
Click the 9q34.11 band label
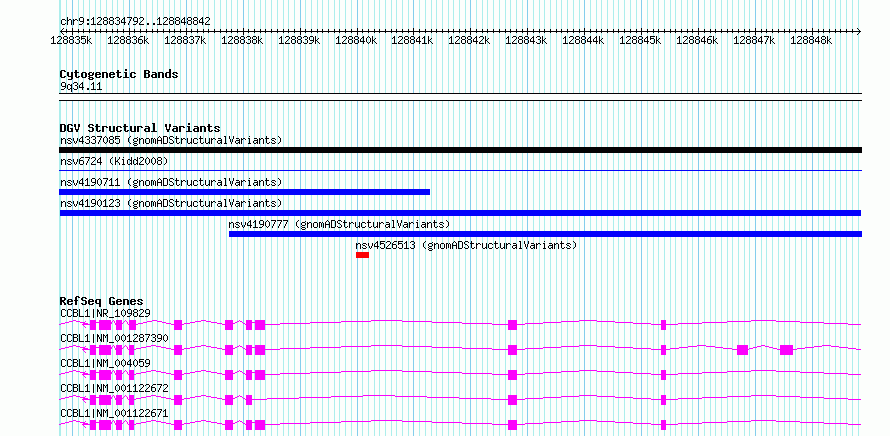pos(81,87)
